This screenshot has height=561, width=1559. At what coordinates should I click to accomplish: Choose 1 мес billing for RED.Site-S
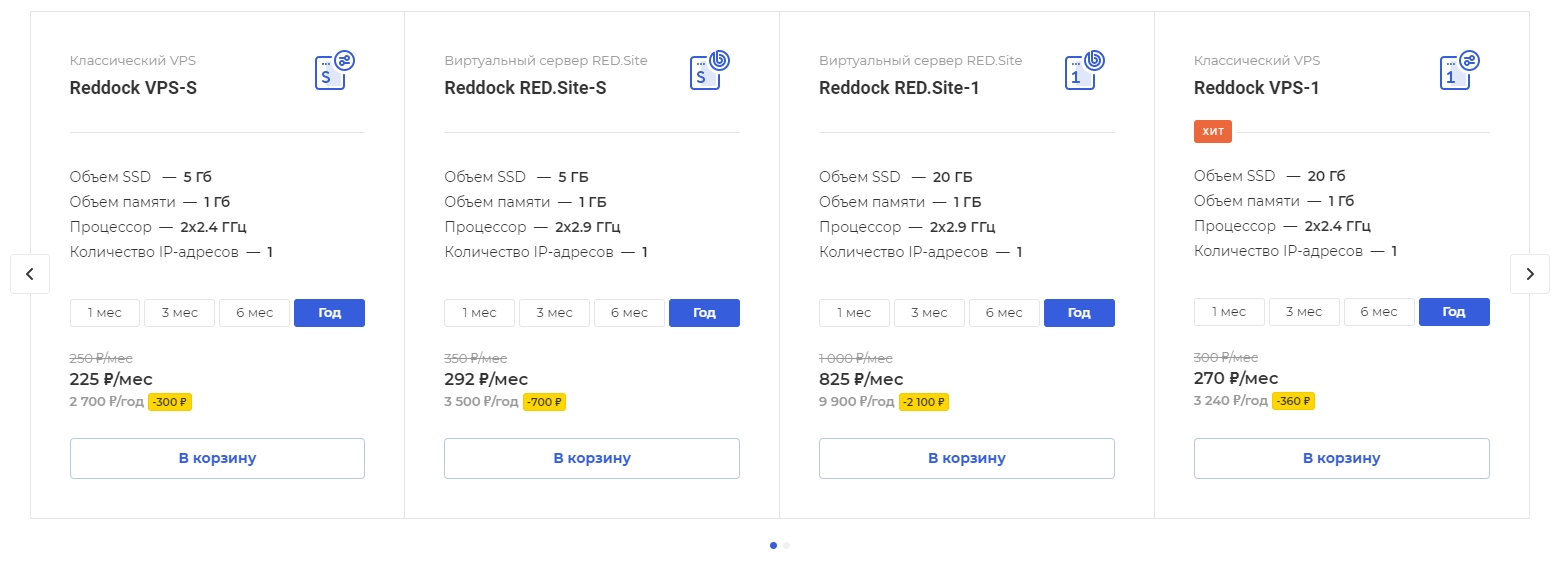(480, 313)
